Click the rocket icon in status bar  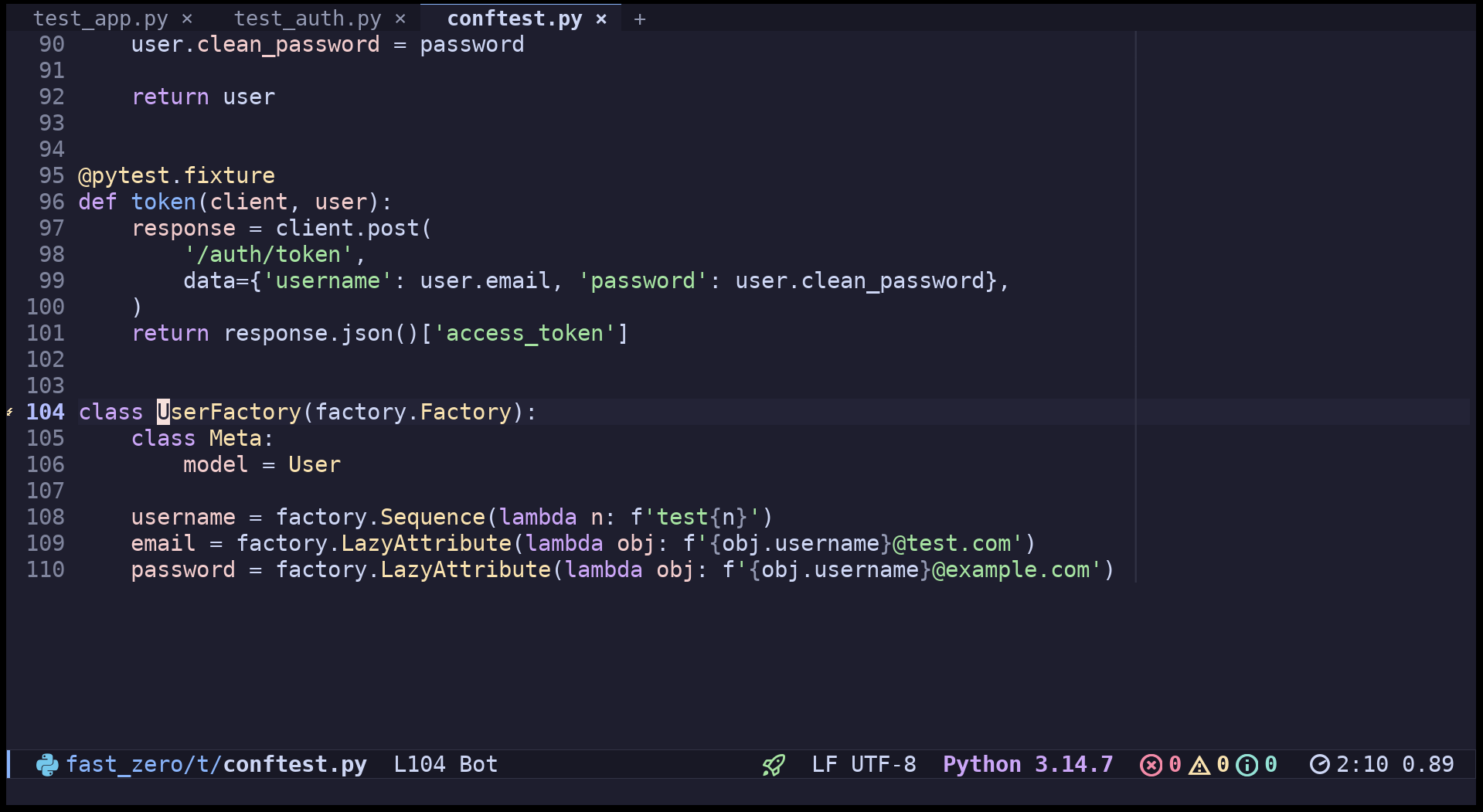[x=774, y=765]
